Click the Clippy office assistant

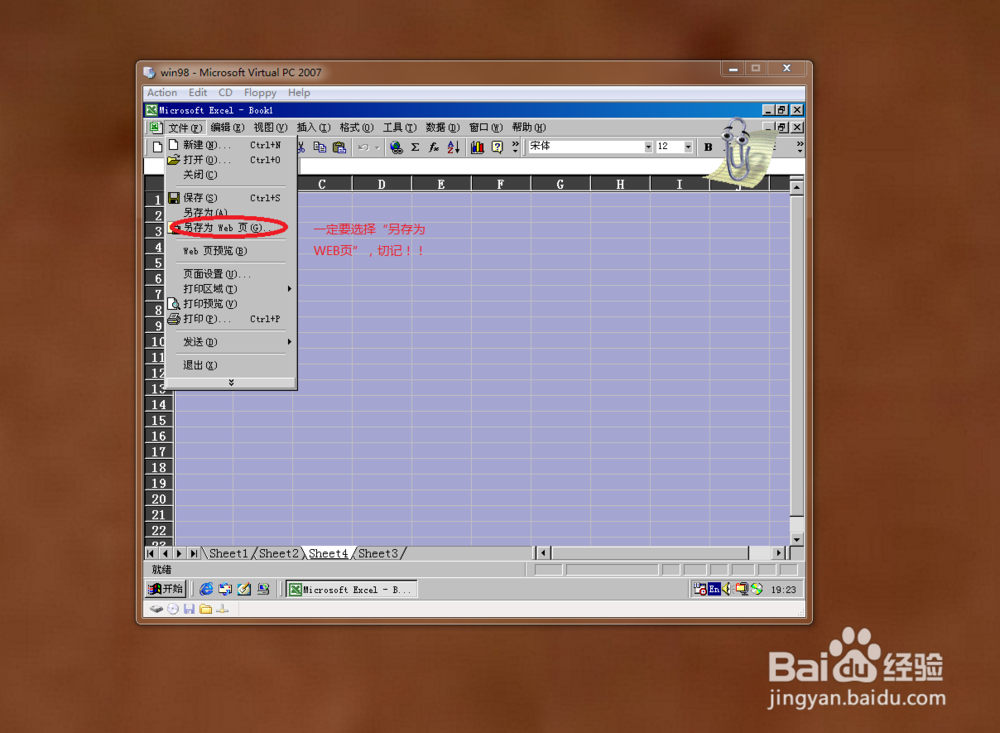740,153
